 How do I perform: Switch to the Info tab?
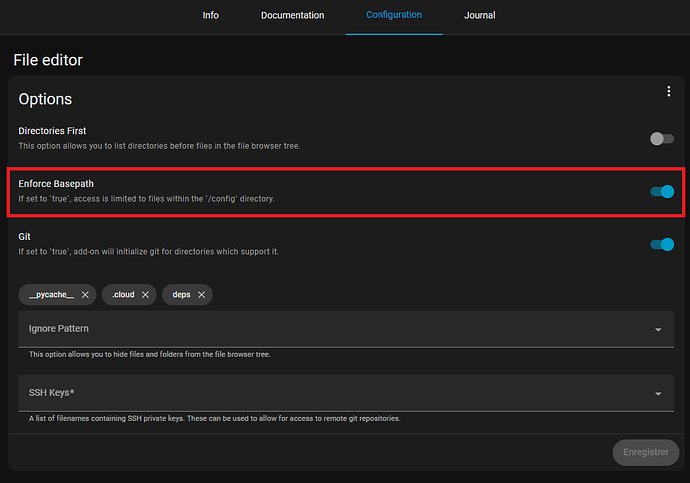(210, 16)
